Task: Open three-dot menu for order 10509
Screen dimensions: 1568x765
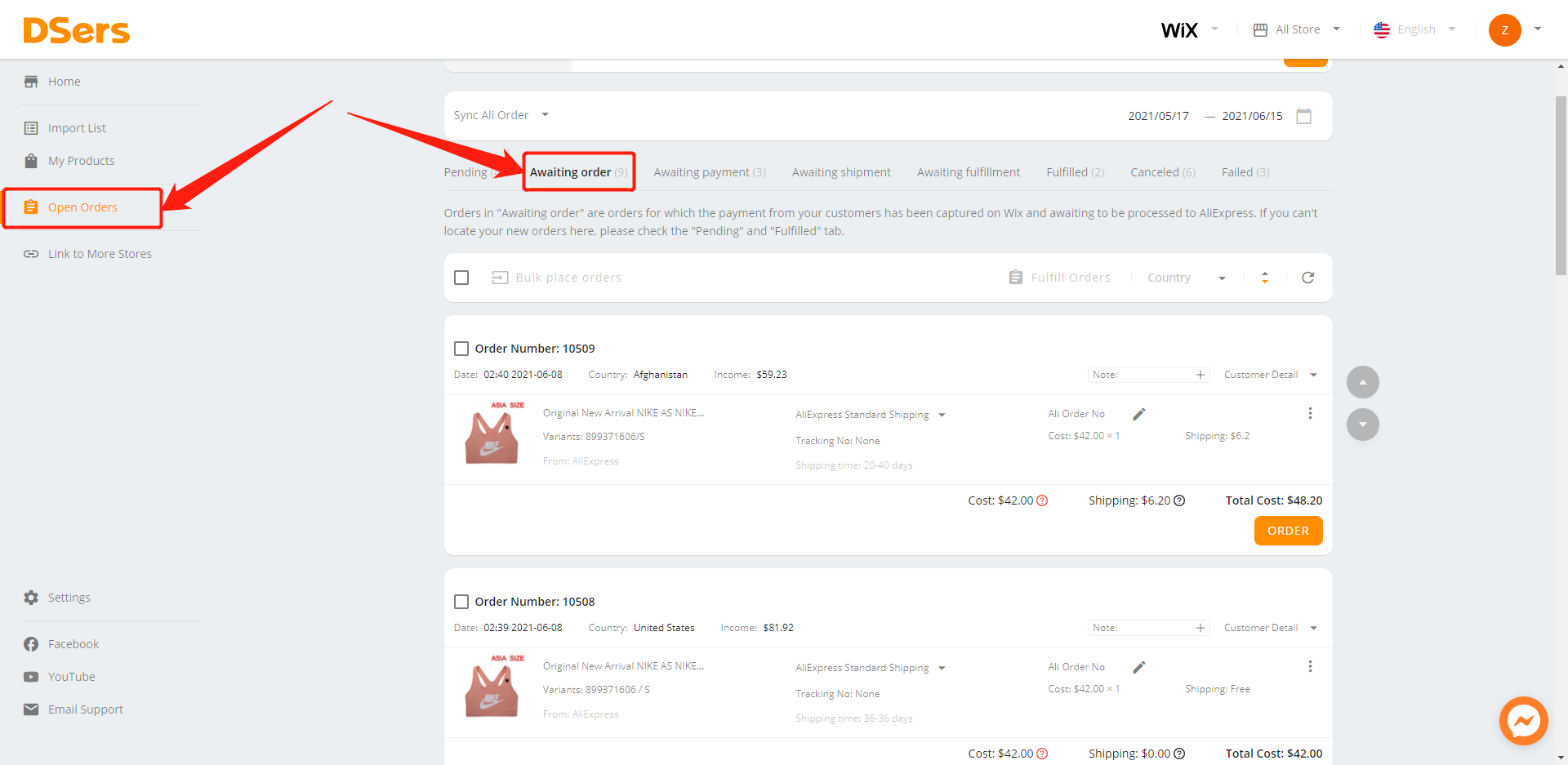Action: coord(1310,413)
